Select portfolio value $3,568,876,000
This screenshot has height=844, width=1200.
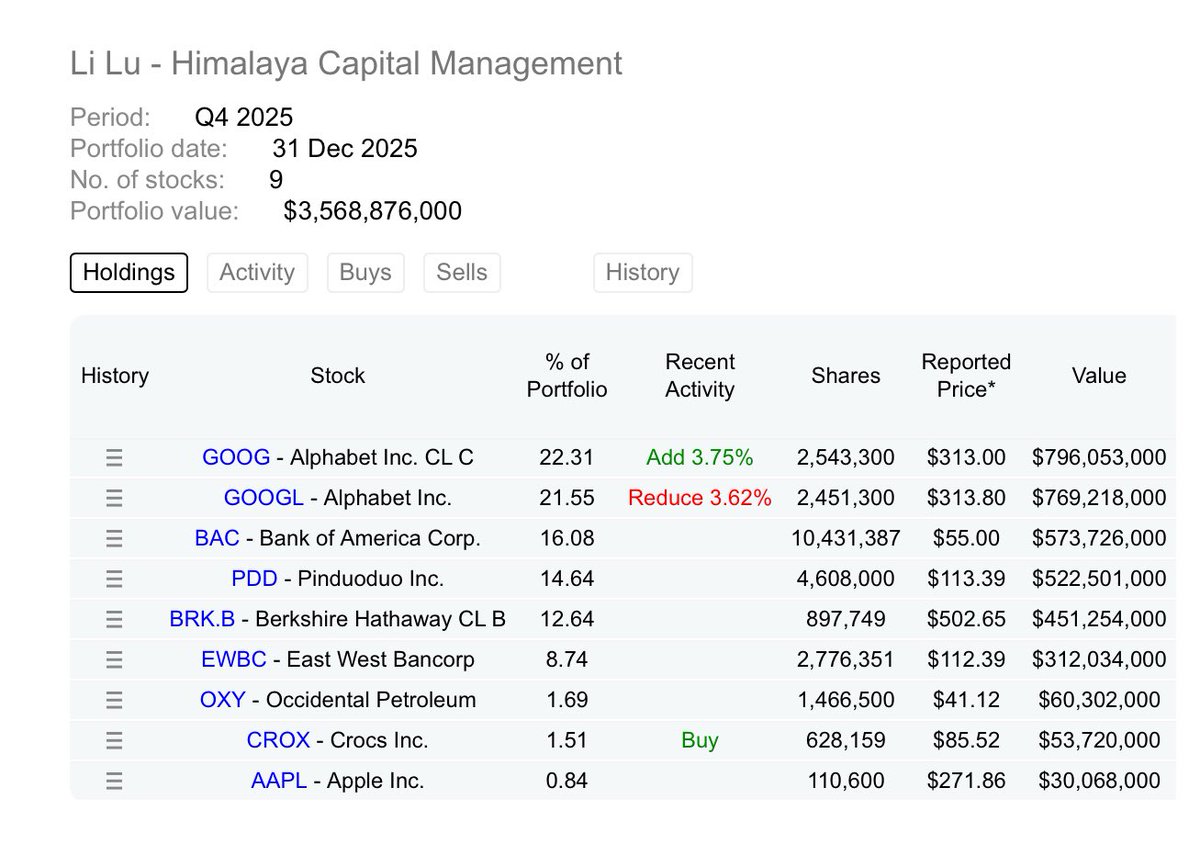click(x=373, y=211)
